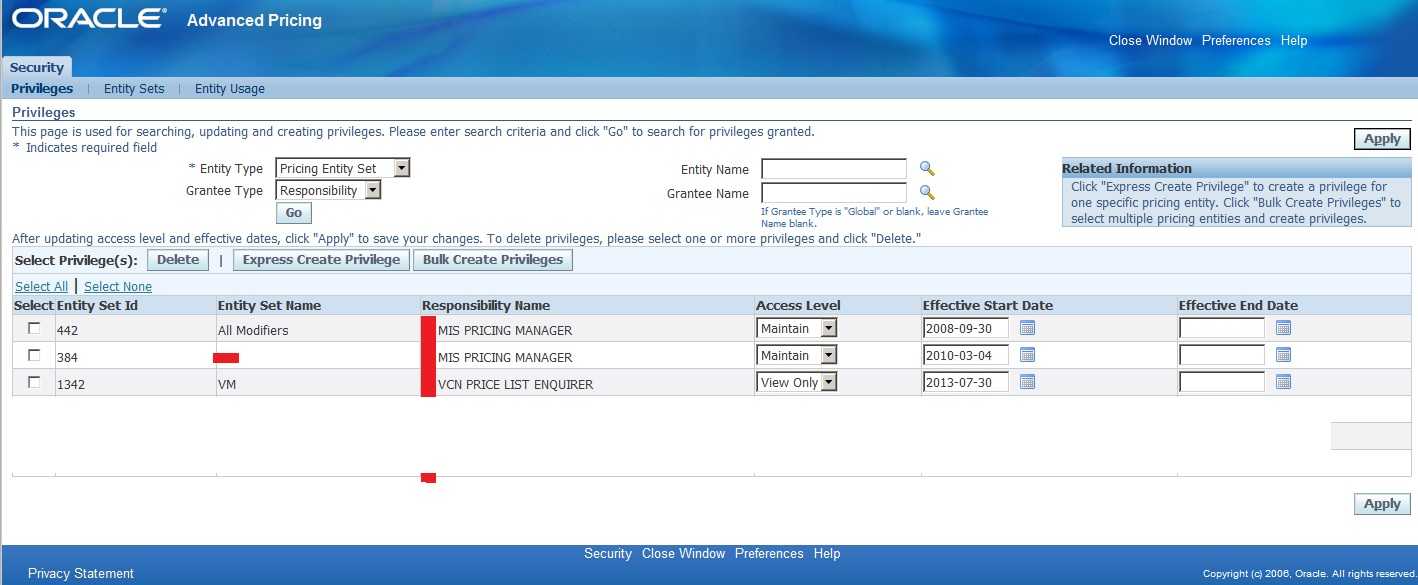Click the Effective Start Date column header
The width and height of the screenshot is (1418, 585).
pos(988,305)
